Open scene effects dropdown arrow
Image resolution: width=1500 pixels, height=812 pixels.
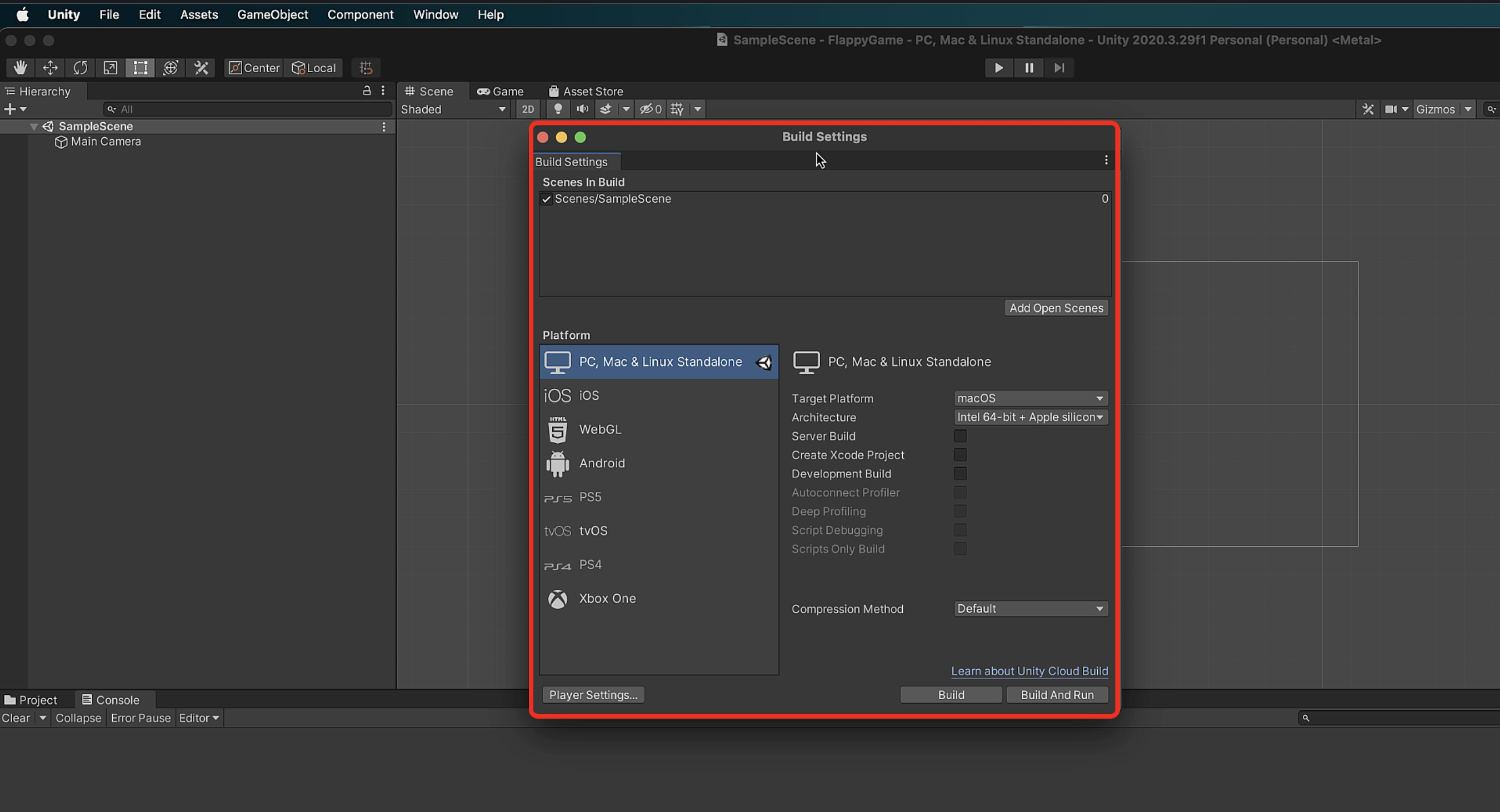click(626, 109)
